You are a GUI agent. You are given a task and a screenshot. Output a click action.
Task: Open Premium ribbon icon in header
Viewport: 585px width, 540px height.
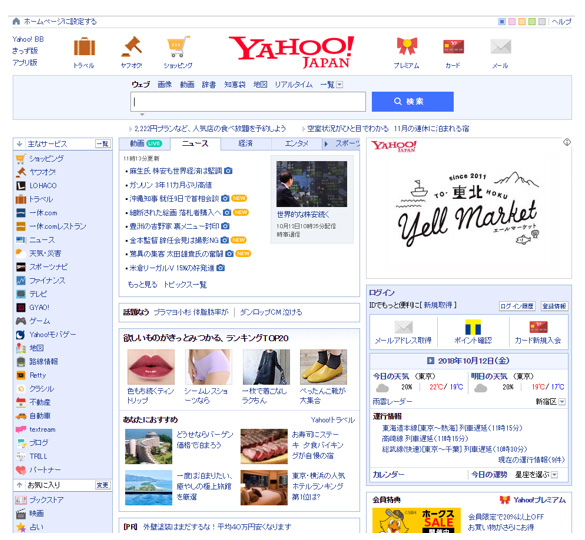coord(407,47)
